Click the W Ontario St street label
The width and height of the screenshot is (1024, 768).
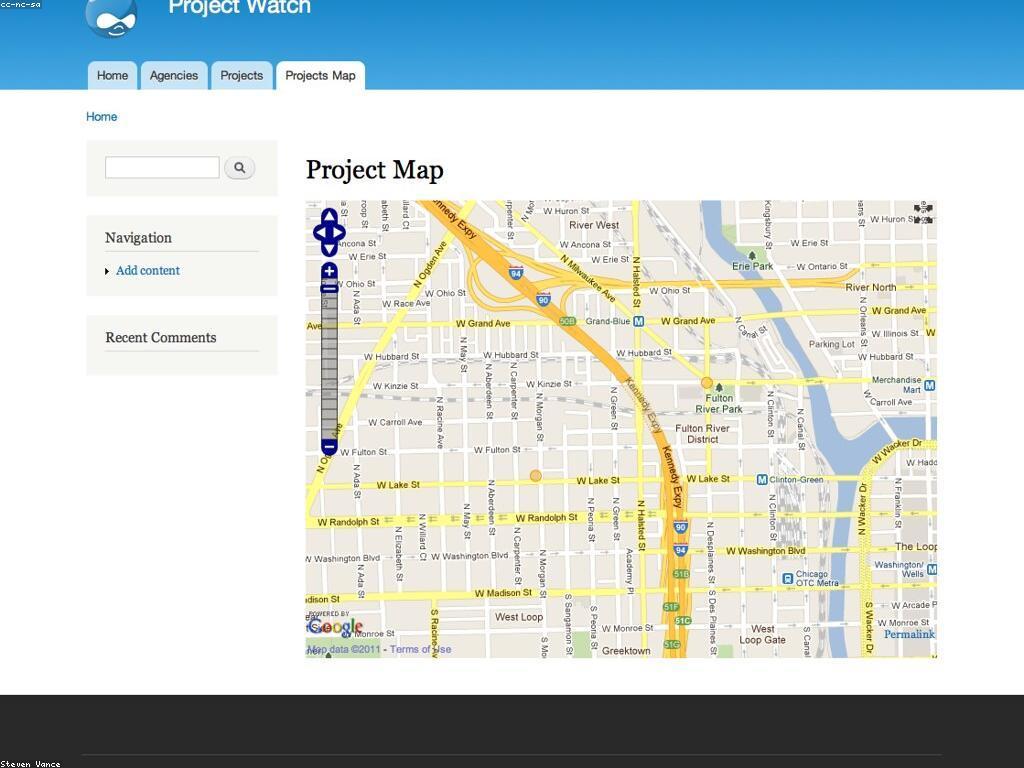point(822,266)
